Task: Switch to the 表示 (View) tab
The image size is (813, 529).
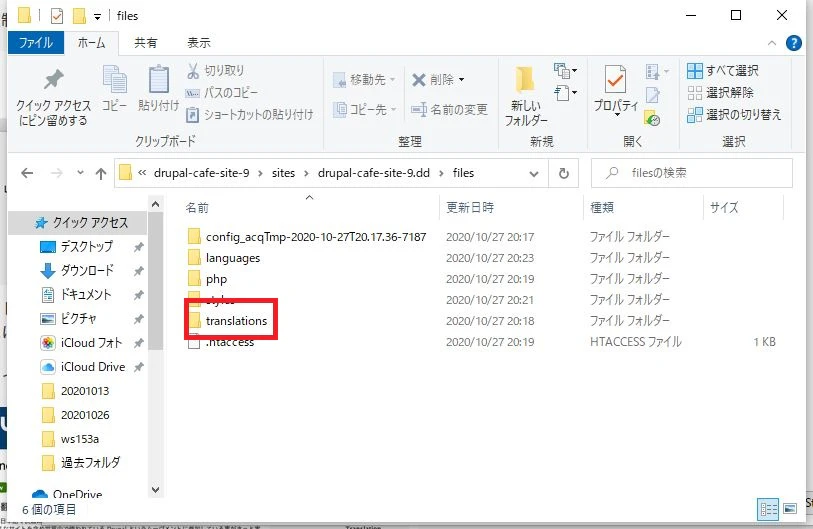Action: (199, 43)
